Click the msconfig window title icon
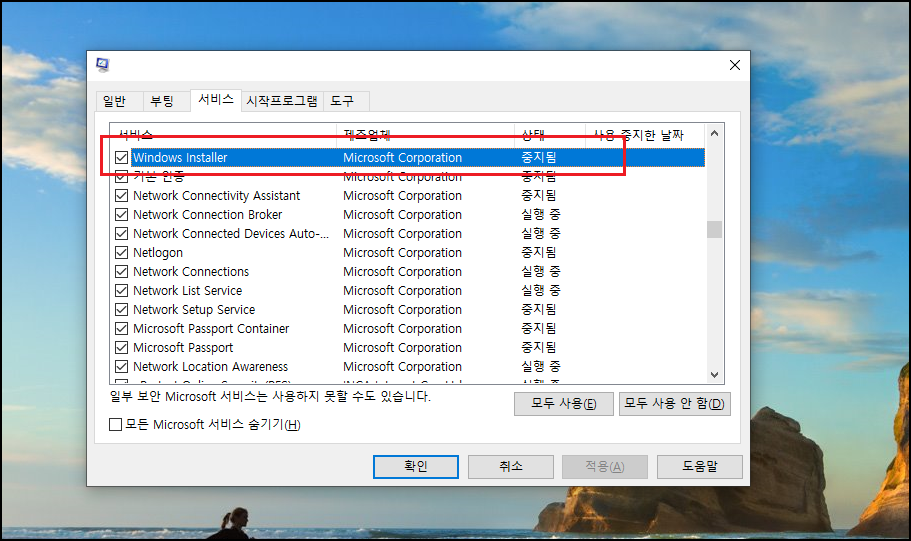The width and height of the screenshot is (911, 541). [103, 65]
